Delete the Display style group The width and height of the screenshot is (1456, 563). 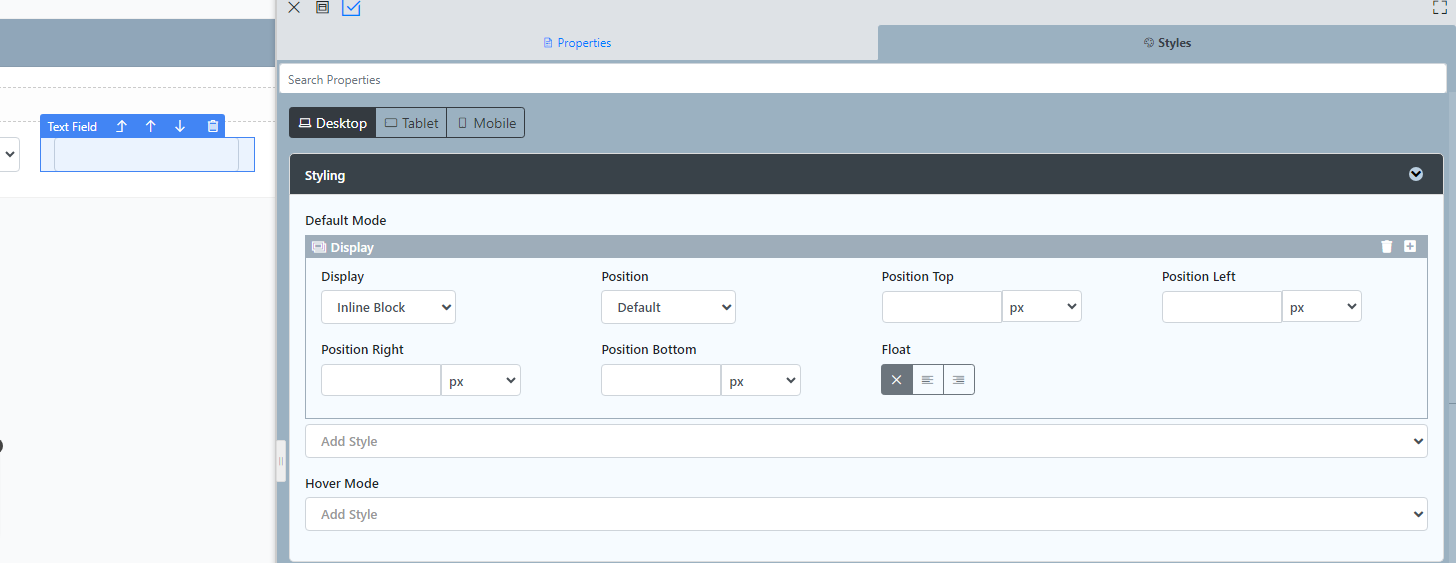coord(1386,246)
